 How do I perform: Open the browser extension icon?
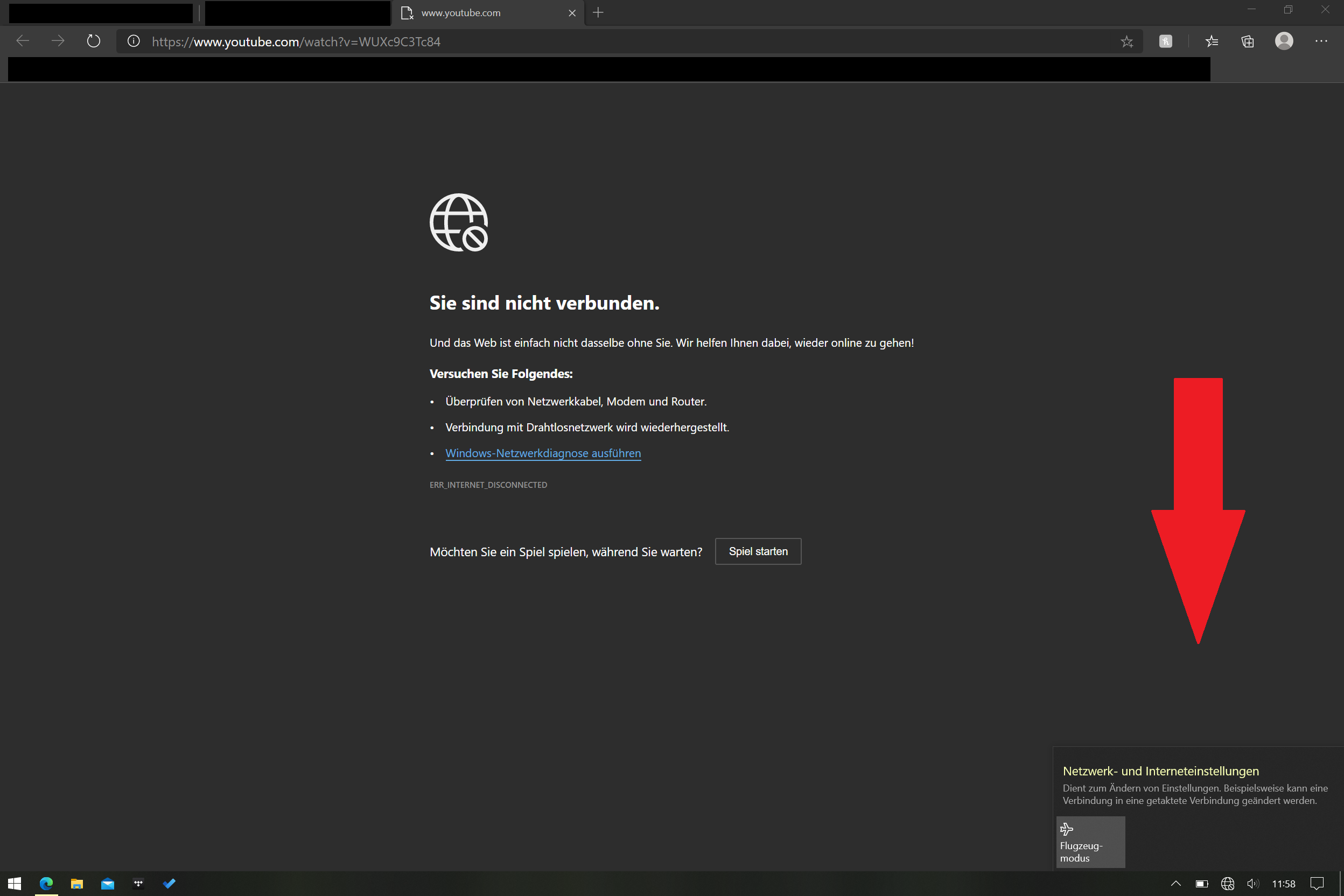[x=1165, y=41]
